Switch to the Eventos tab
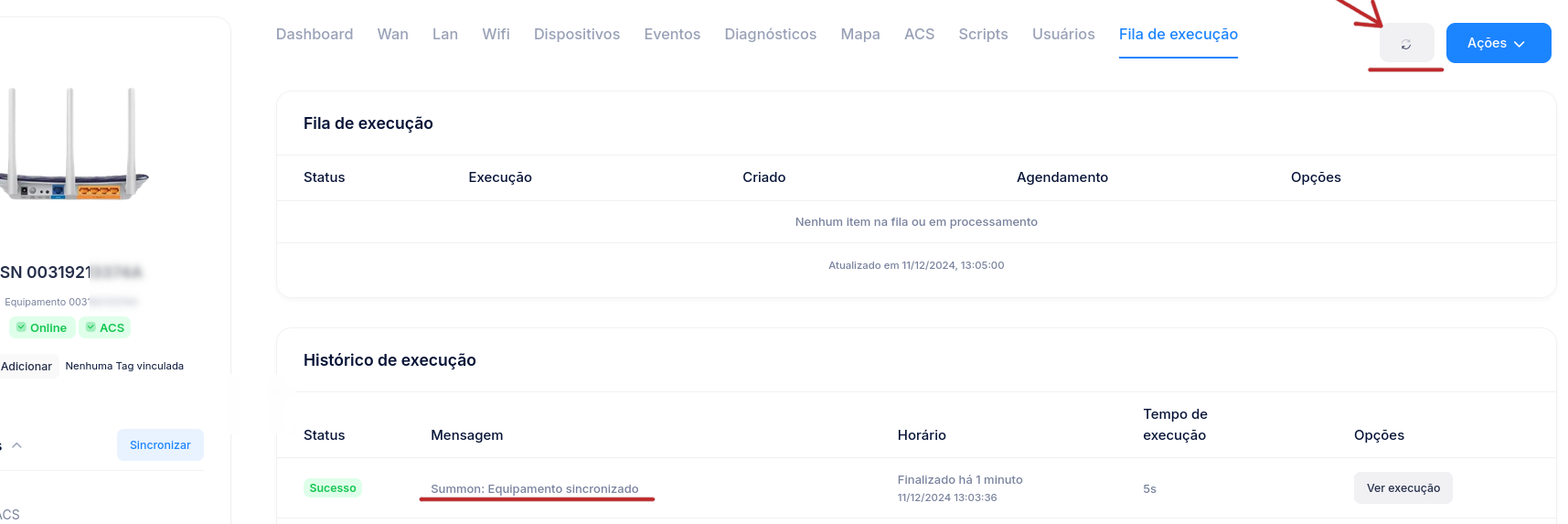The image size is (1568, 524). tap(671, 34)
